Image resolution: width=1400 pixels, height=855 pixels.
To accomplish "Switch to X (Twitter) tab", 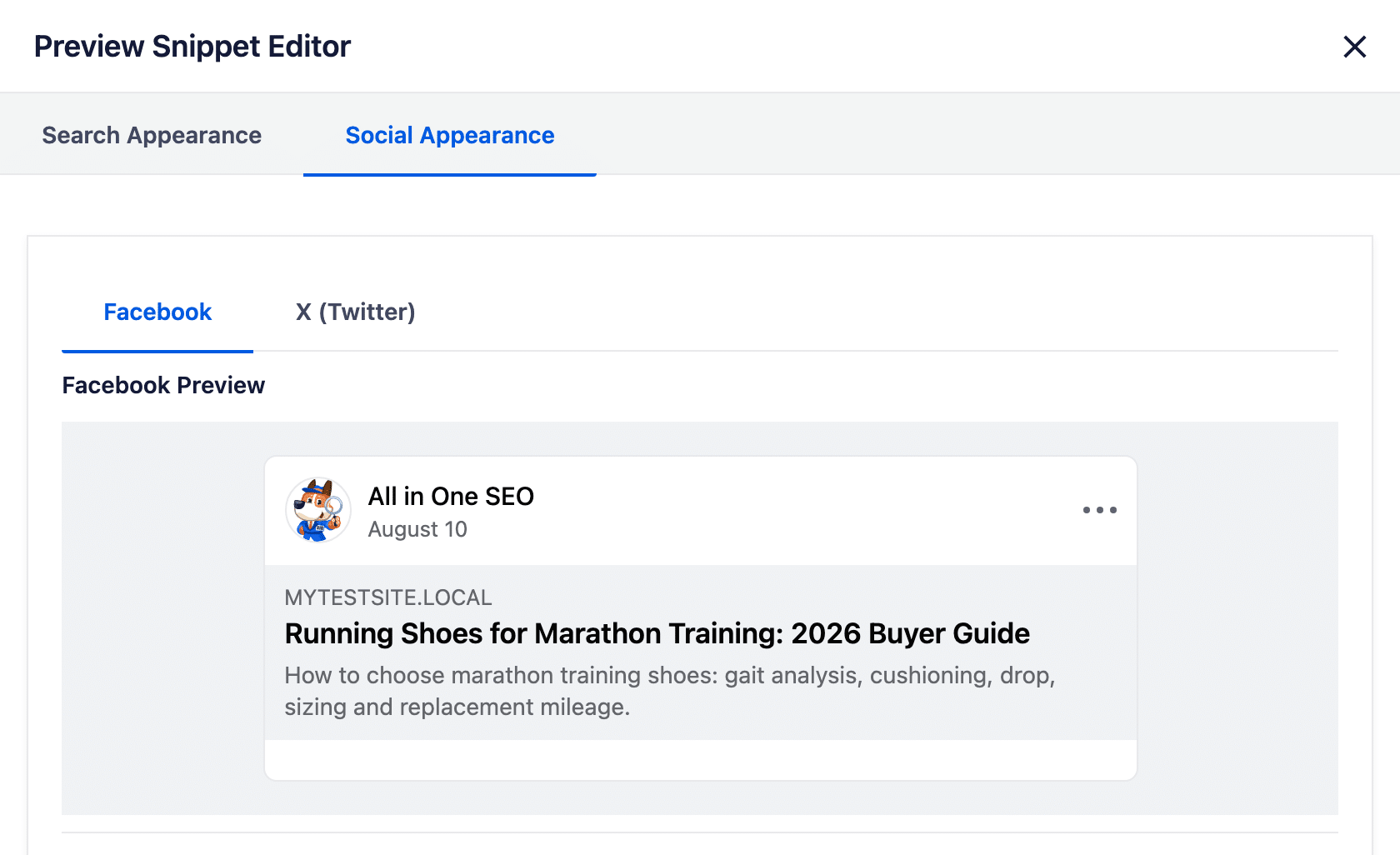I will (x=355, y=312).
